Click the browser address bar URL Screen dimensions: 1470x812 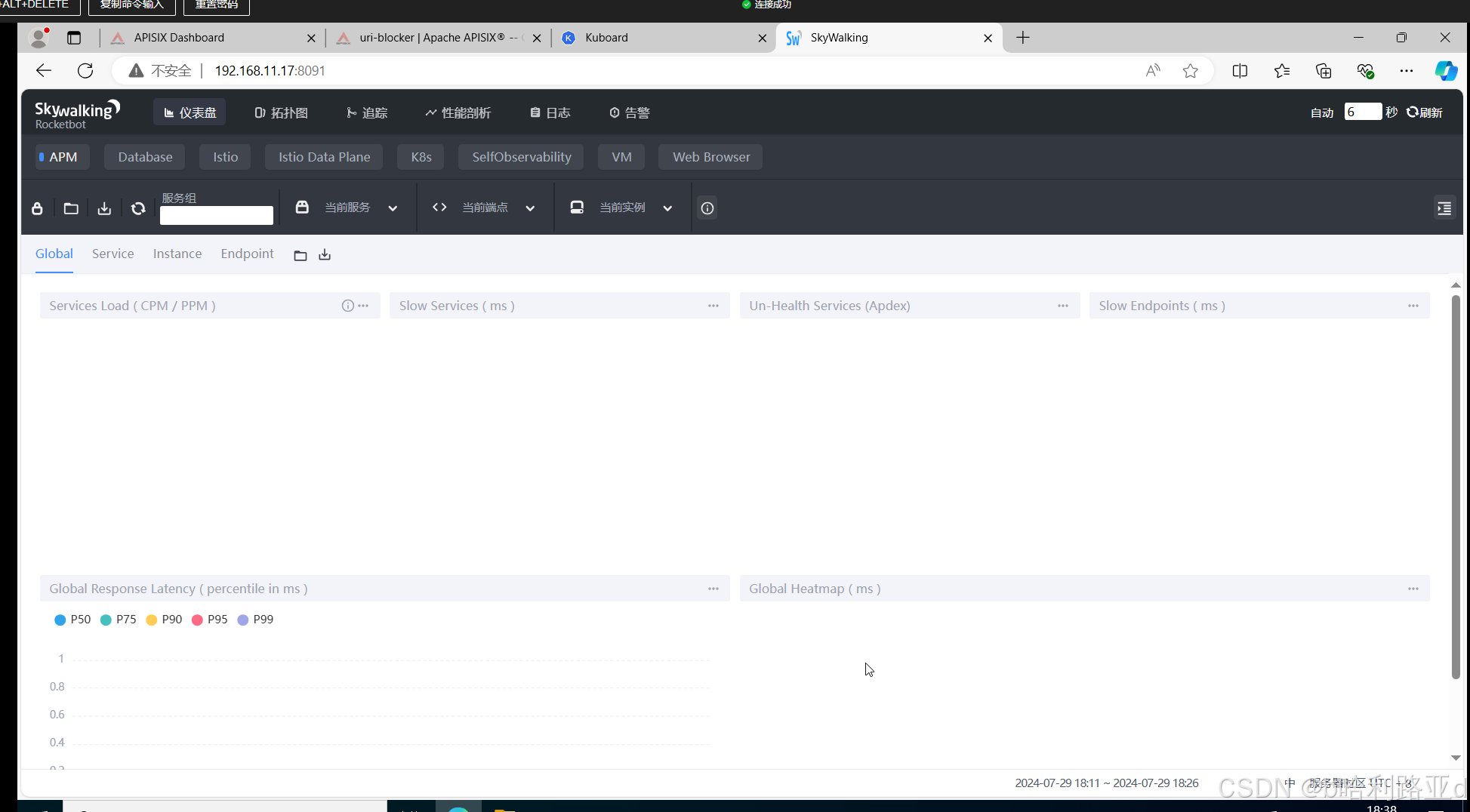(270, 71)
